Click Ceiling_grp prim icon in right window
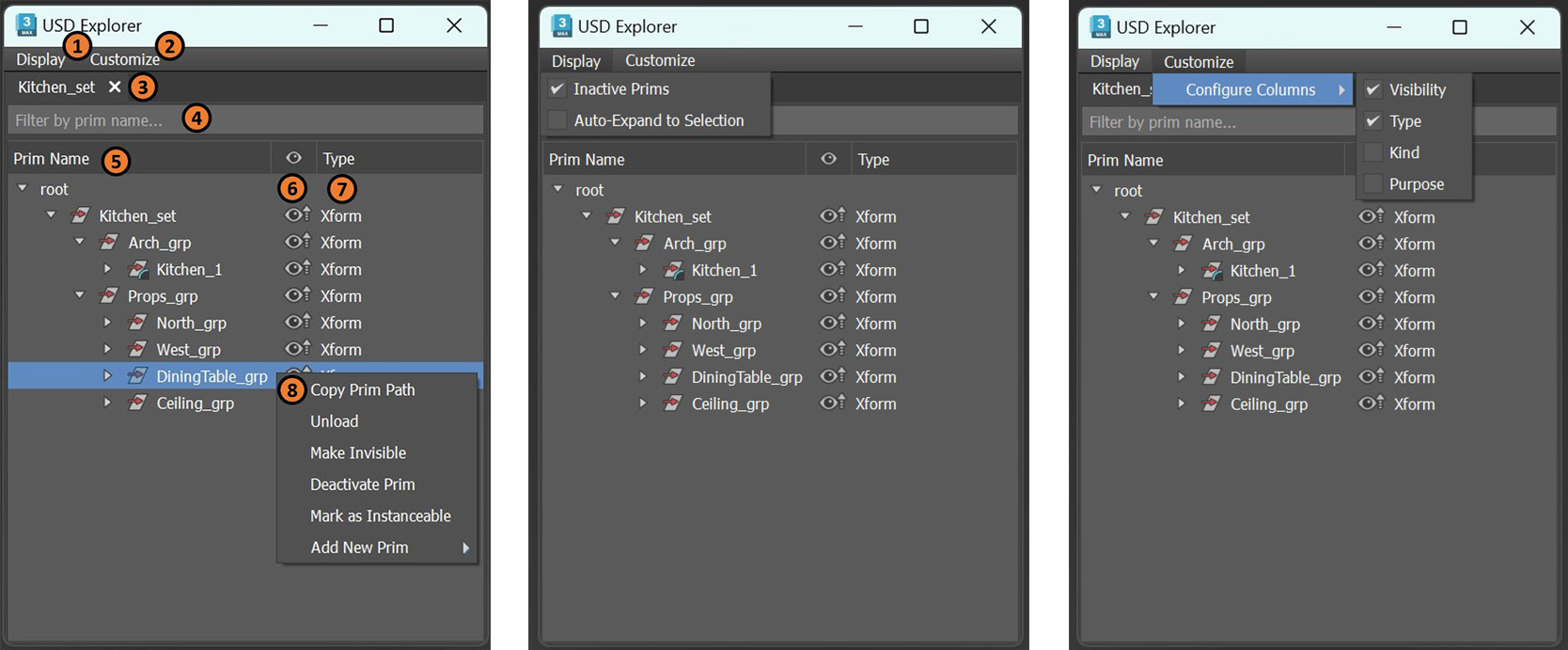The height and width of the screenshot is (650, 1568). [x=1212, y=404]
